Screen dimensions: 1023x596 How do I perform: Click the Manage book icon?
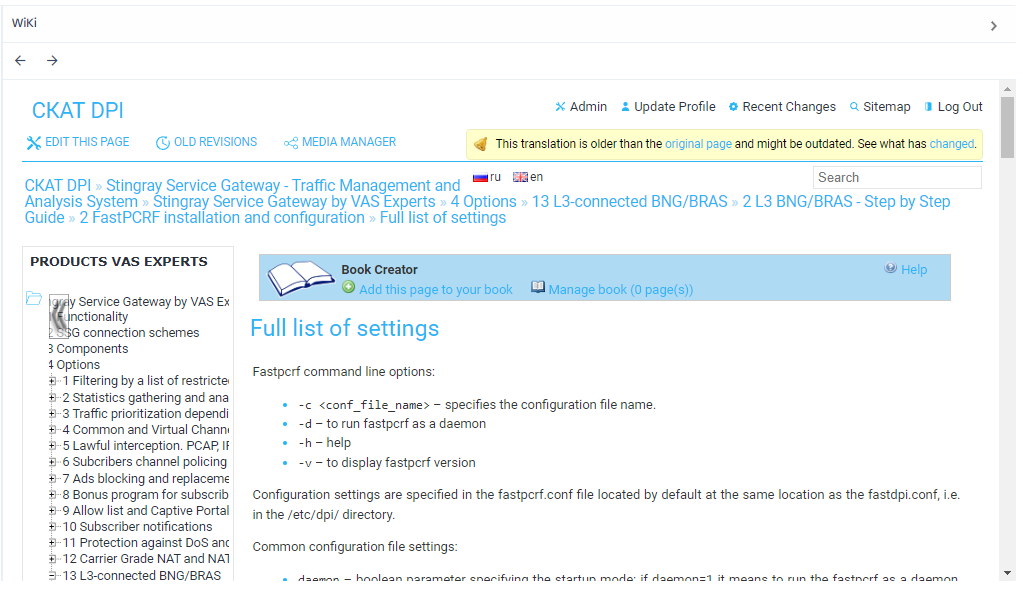538,288
